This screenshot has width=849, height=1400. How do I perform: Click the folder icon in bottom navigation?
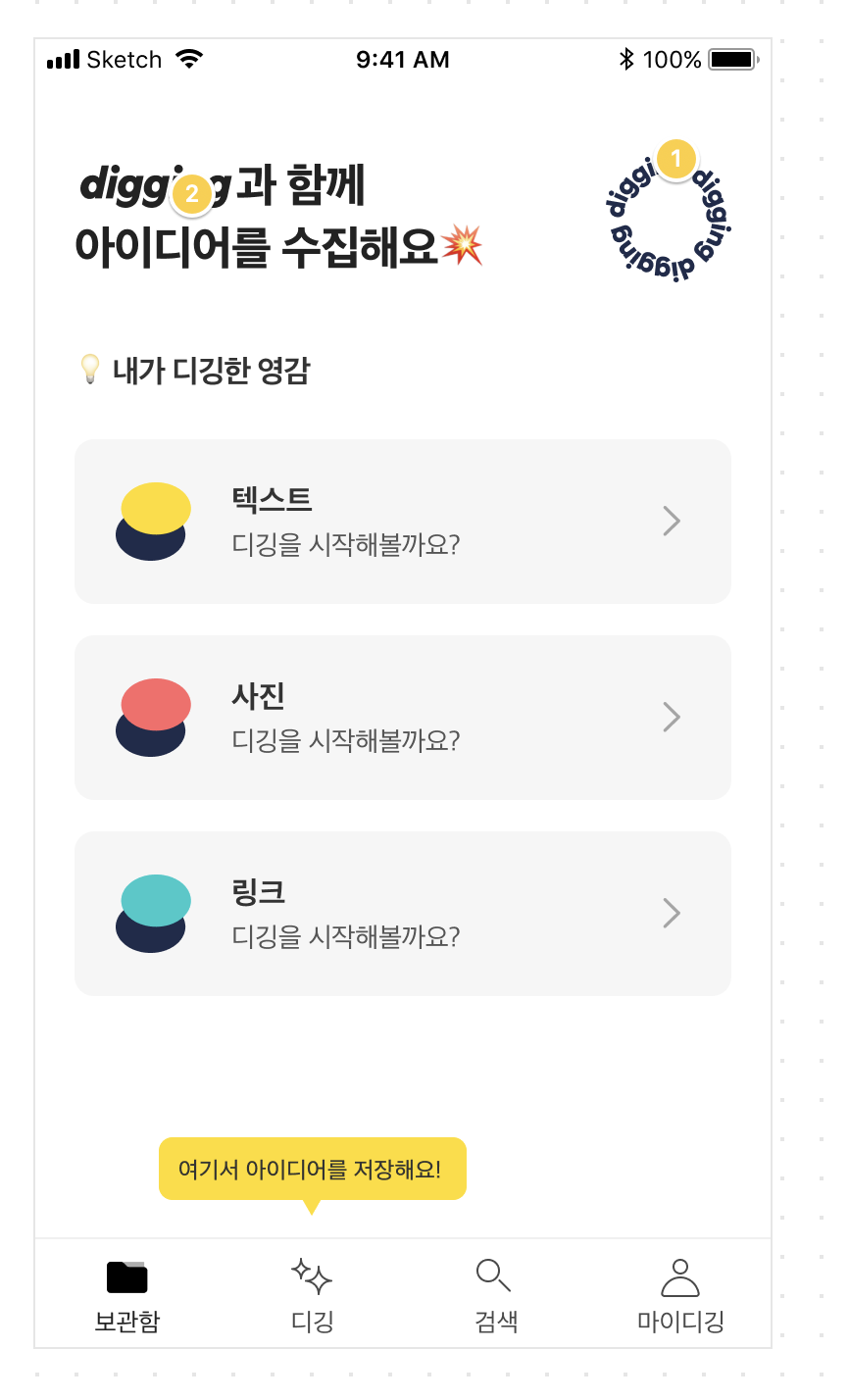click(126, 1276)
